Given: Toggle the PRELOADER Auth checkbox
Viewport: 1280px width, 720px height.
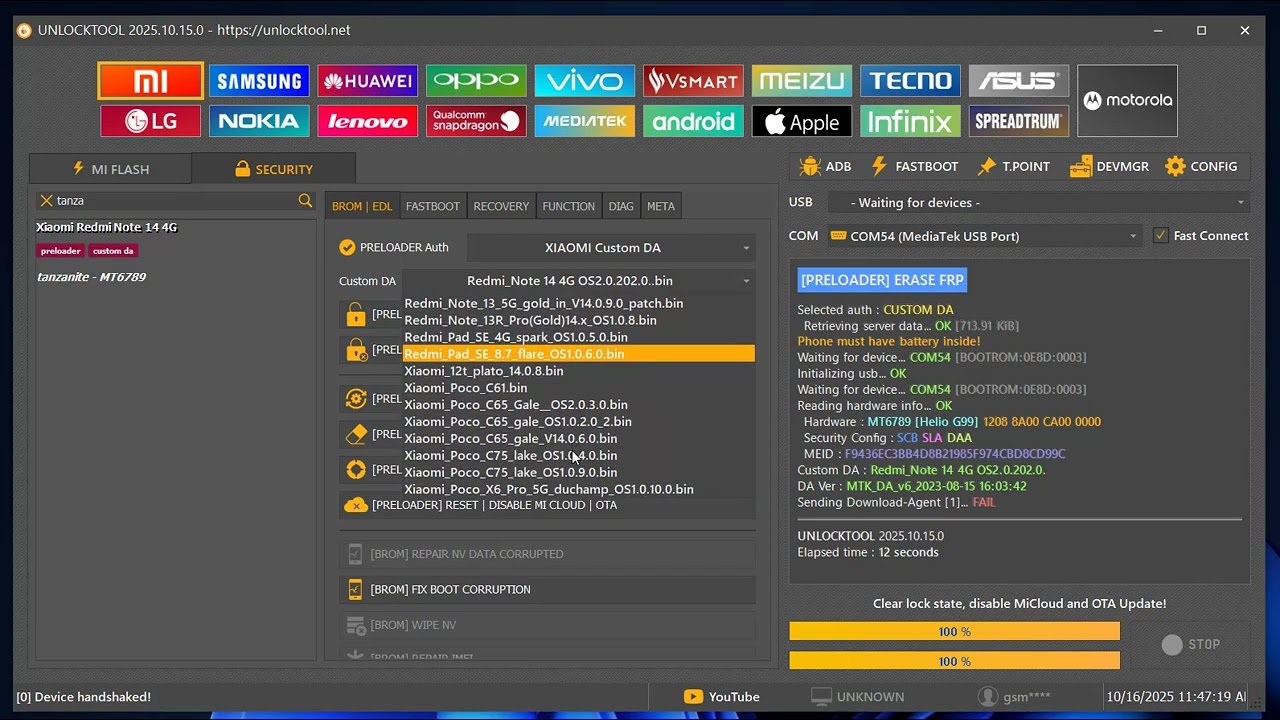Looking at the screenshot, I should pyautogui.click(x=347, y=248).
